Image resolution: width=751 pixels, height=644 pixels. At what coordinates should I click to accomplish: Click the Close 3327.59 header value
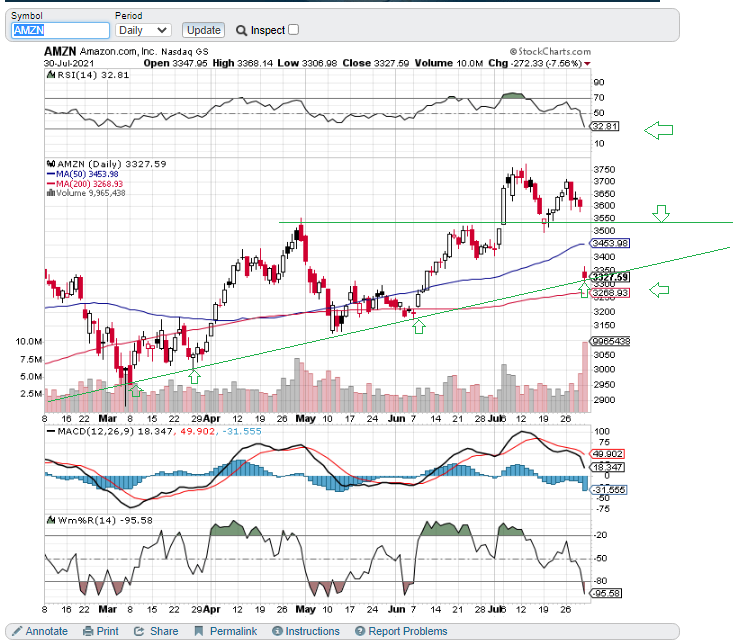[376, 63]
